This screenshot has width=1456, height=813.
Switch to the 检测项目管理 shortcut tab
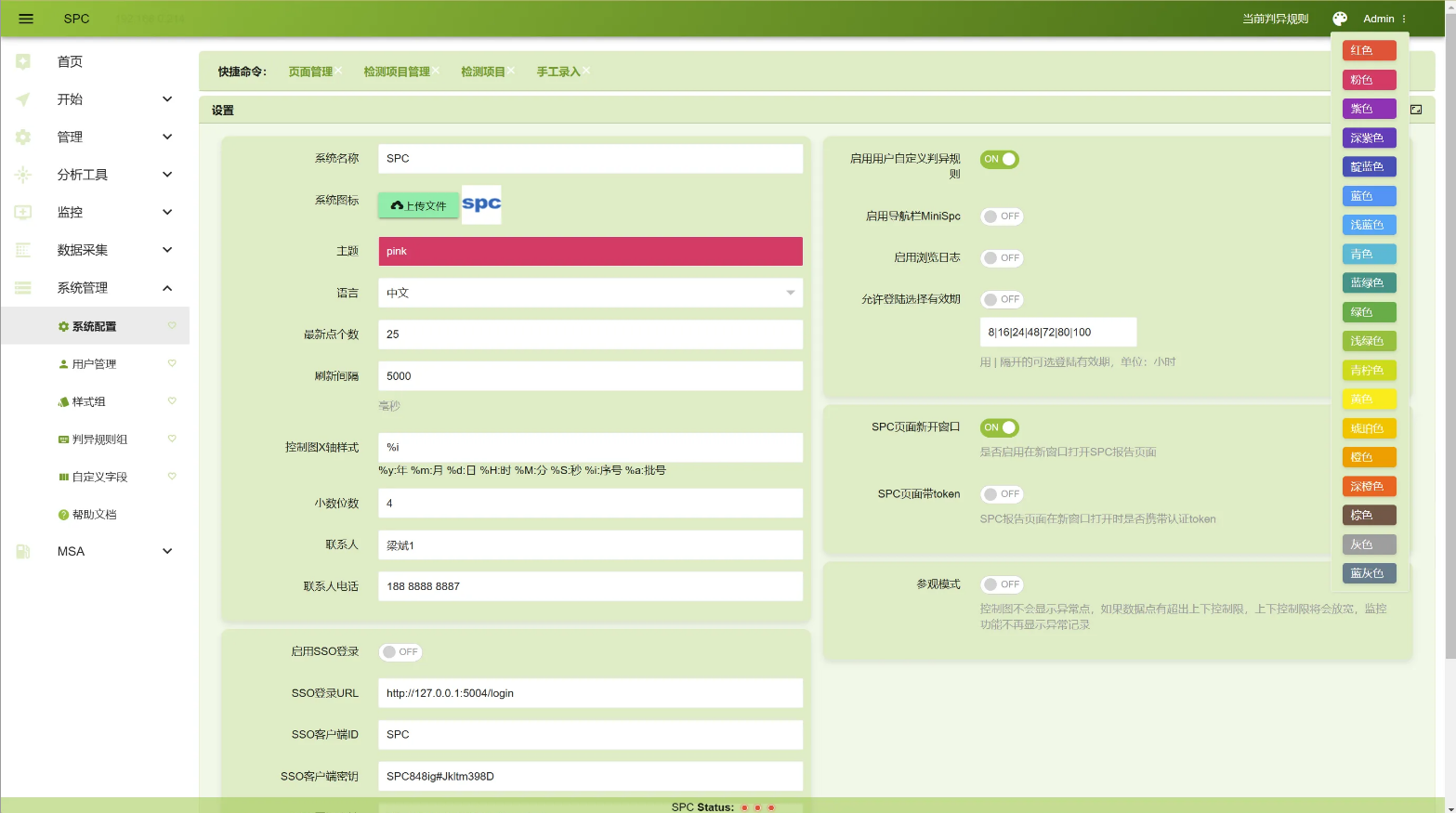[397, 72]
